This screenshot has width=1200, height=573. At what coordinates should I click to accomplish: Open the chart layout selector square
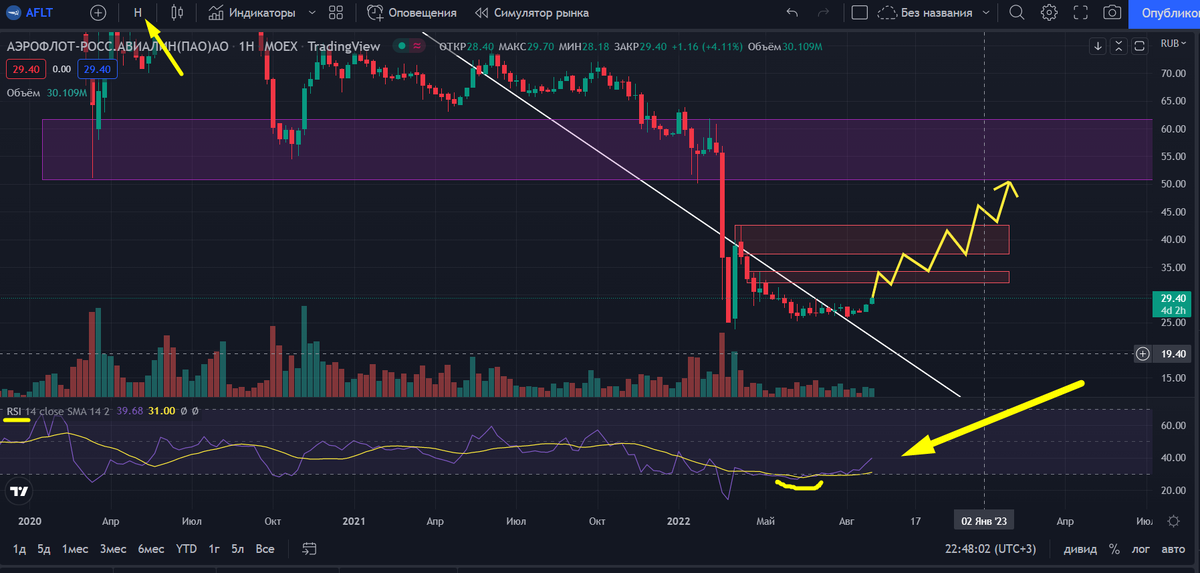[859, 13]
